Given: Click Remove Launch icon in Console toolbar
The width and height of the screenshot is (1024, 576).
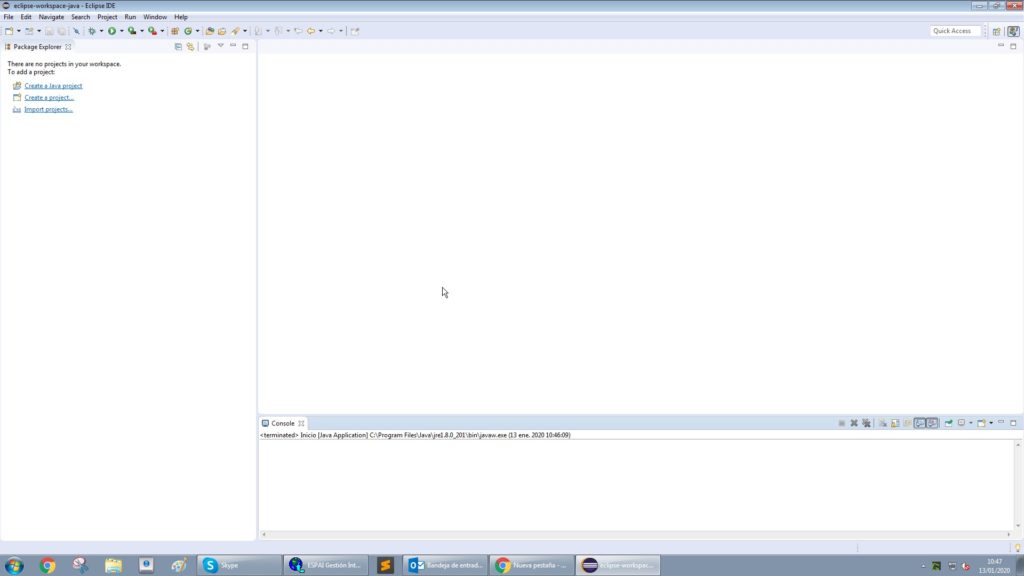Looking at the screenshot, I should [x=854, y=423].
